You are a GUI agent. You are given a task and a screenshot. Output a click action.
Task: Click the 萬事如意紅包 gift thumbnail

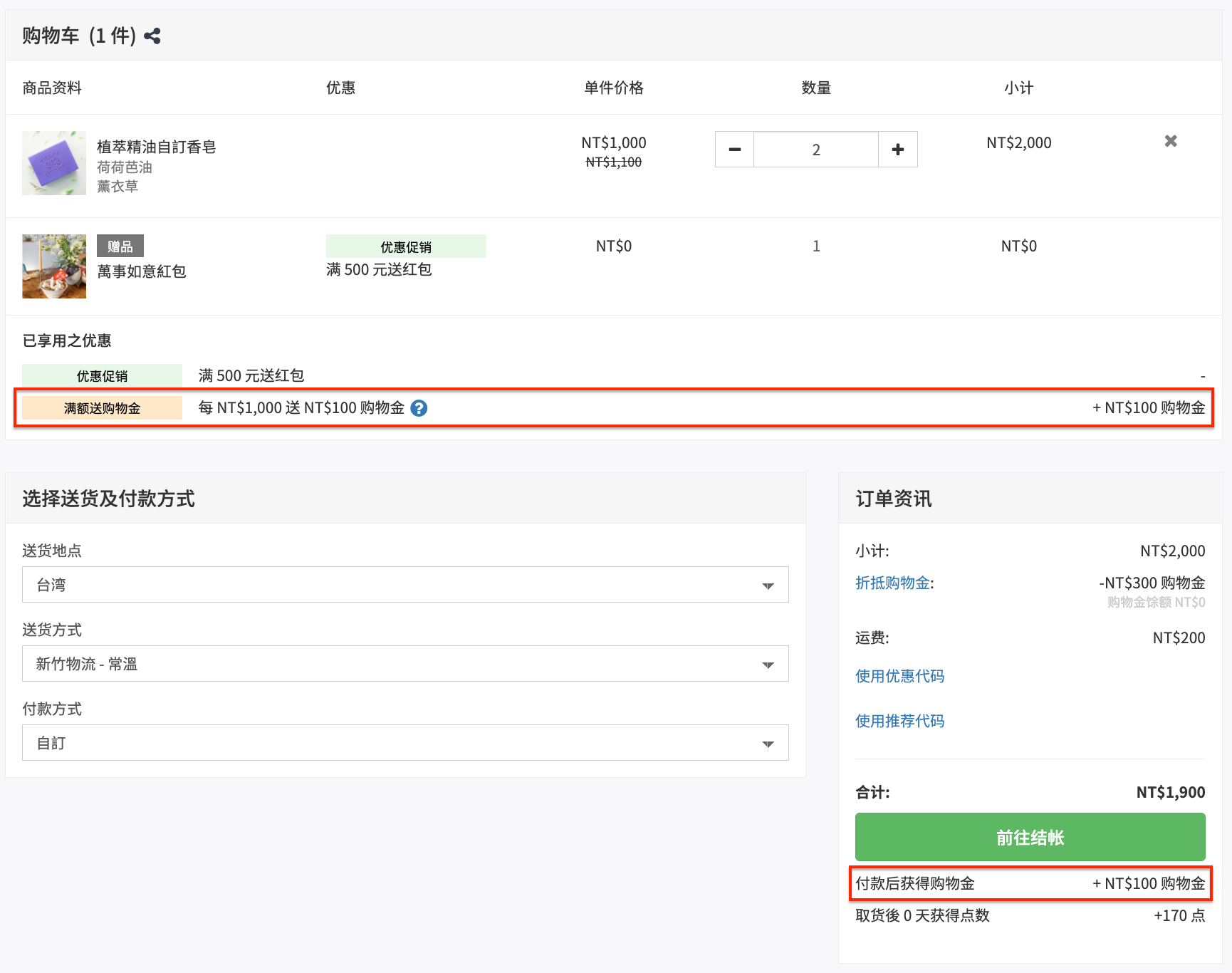coord(54,266)
